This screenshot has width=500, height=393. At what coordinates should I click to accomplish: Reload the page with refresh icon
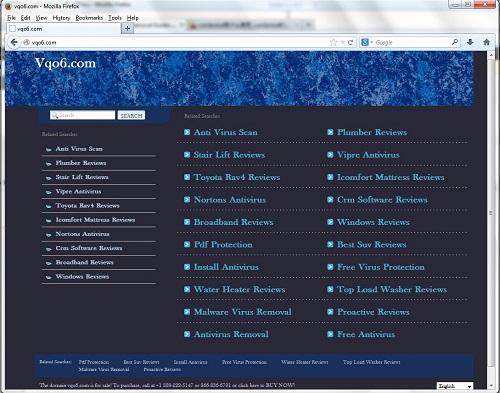[350, 42]
